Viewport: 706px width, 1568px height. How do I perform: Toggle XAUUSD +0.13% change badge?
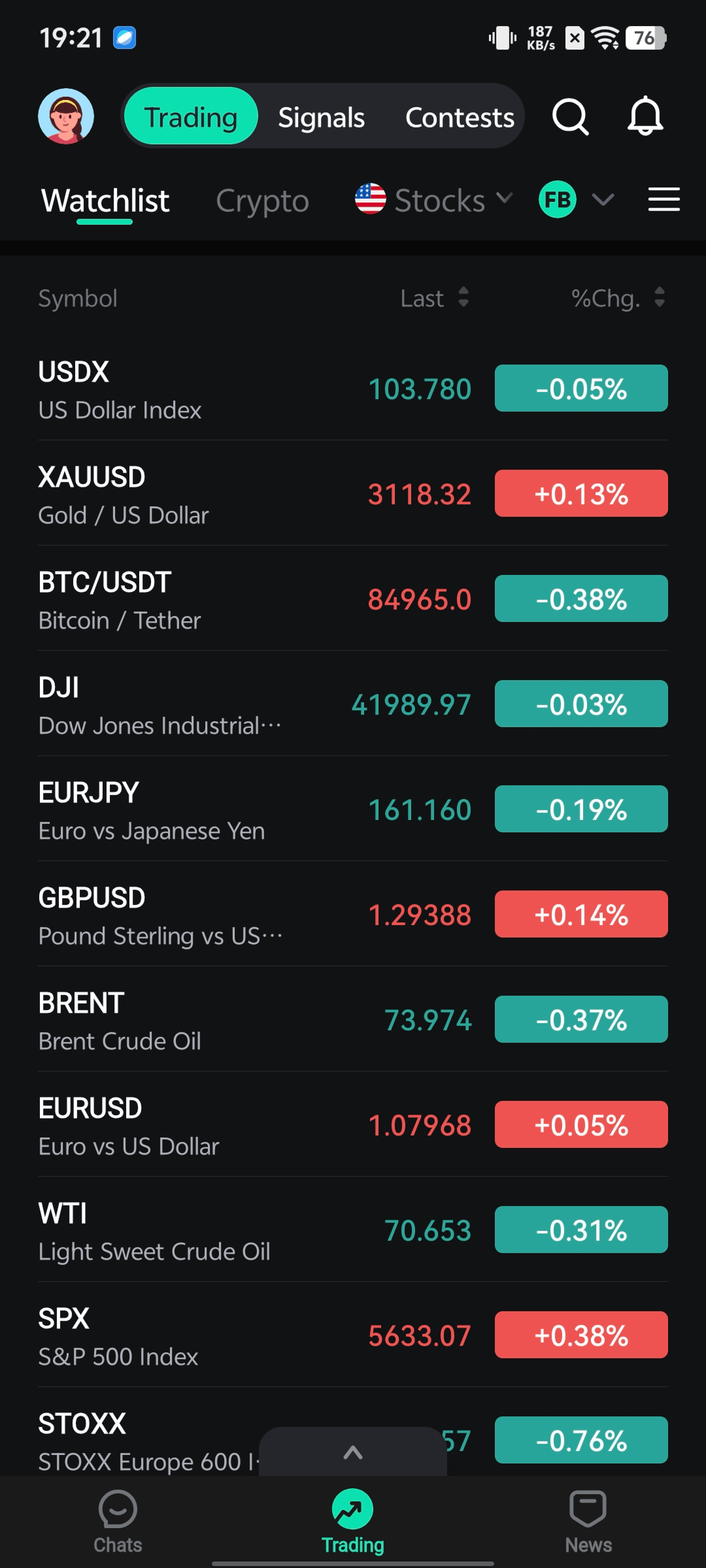click(580, 494)
